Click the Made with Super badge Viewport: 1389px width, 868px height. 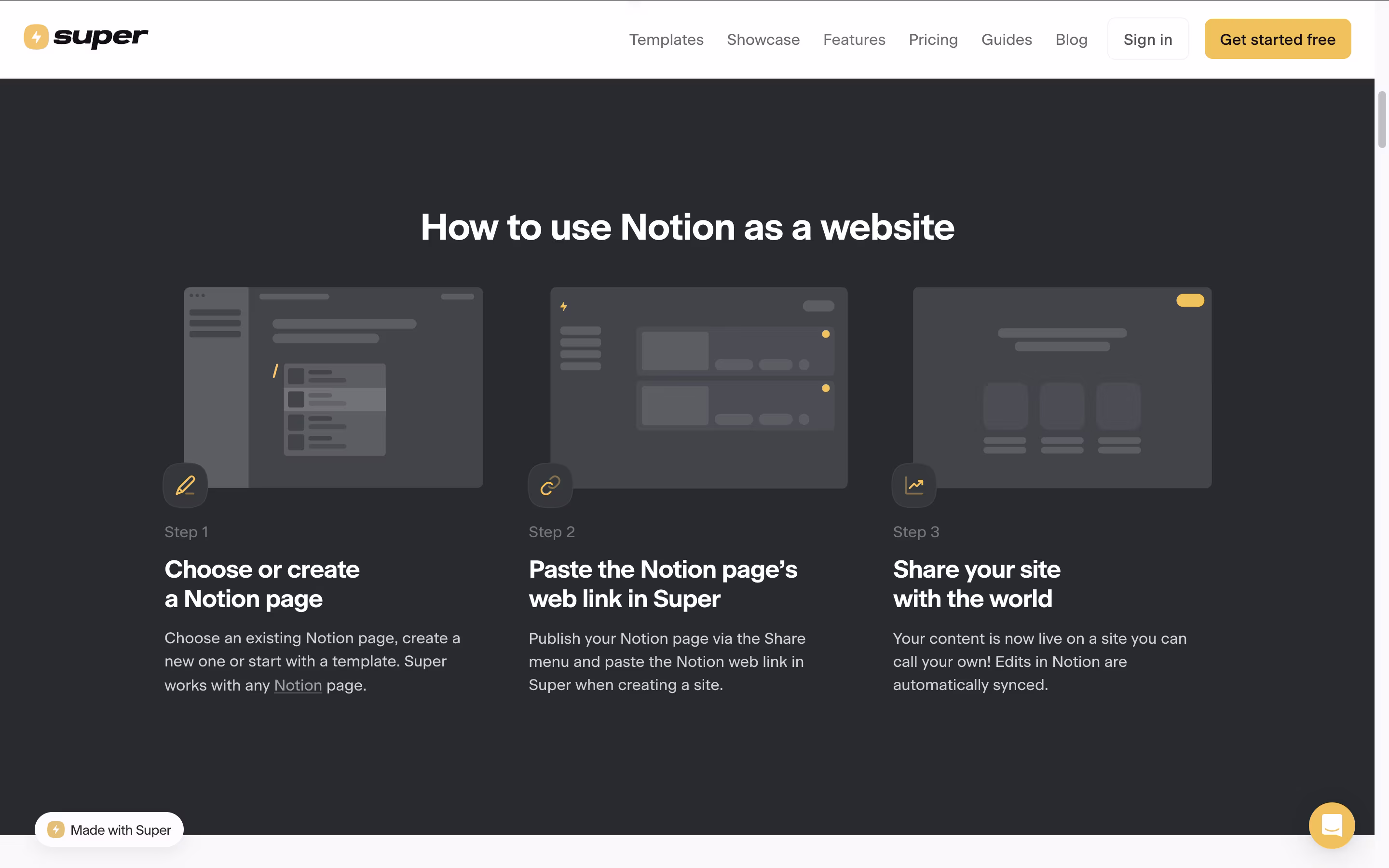coord(109,829)
